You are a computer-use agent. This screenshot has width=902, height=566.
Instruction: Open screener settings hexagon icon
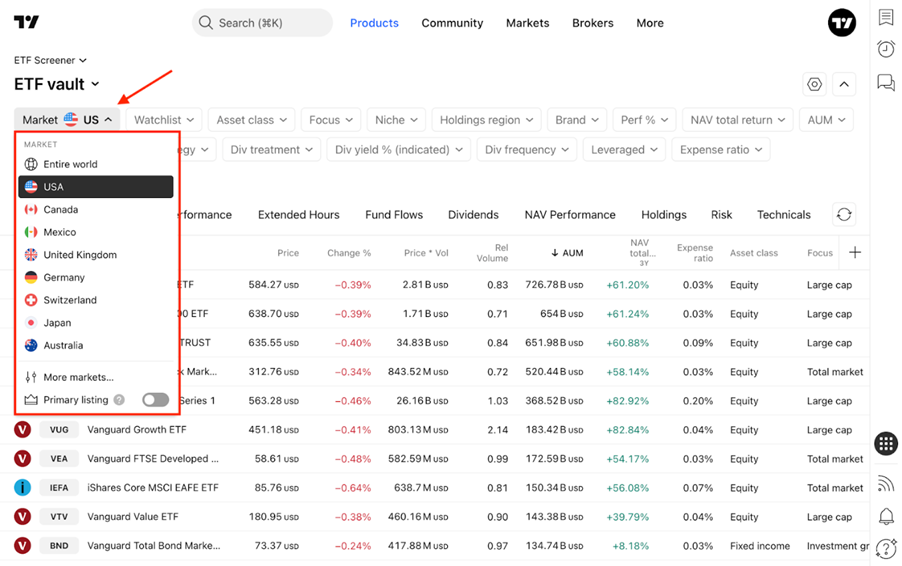click(x=815, y=85)
